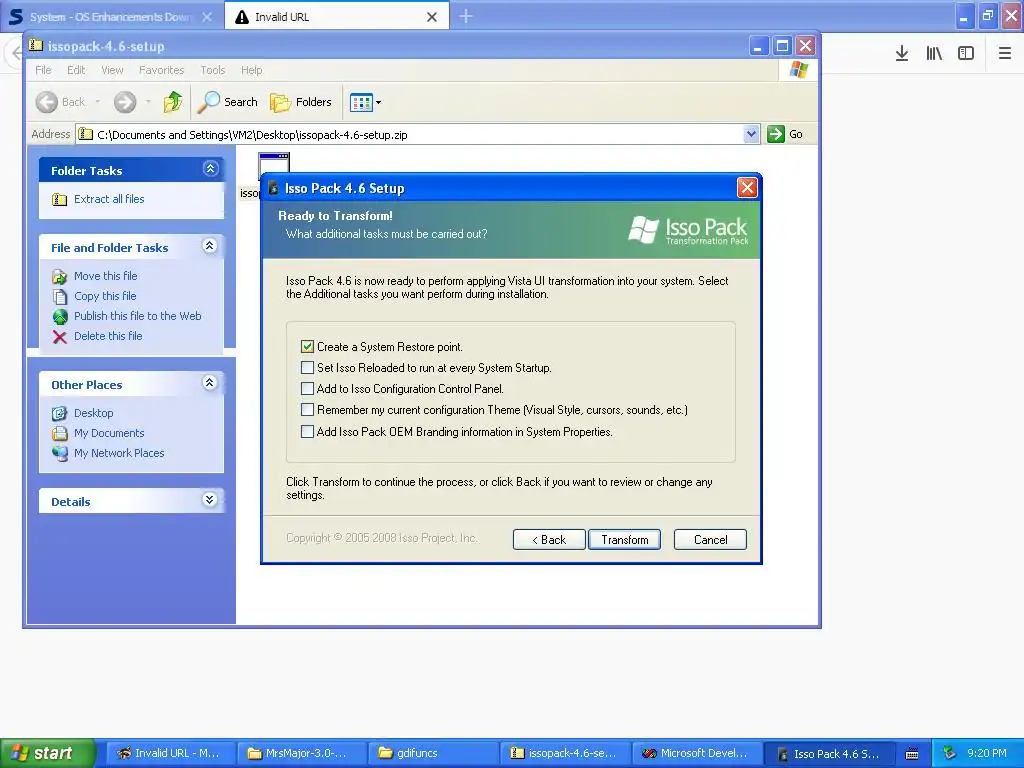
Task: Click Delete this file link
Action: coord(108,336)
